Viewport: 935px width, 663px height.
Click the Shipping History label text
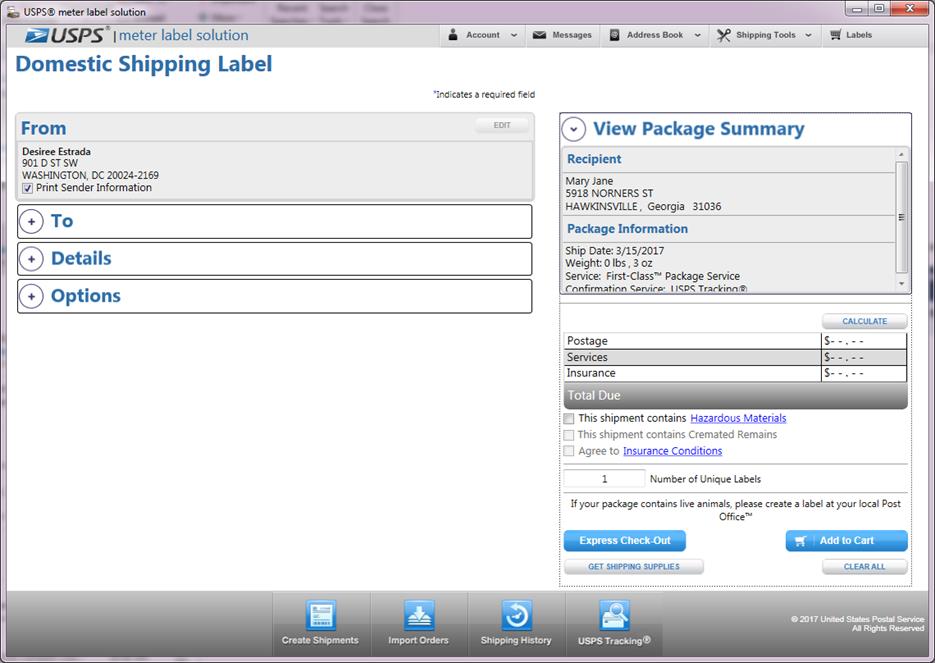[516, 640]
